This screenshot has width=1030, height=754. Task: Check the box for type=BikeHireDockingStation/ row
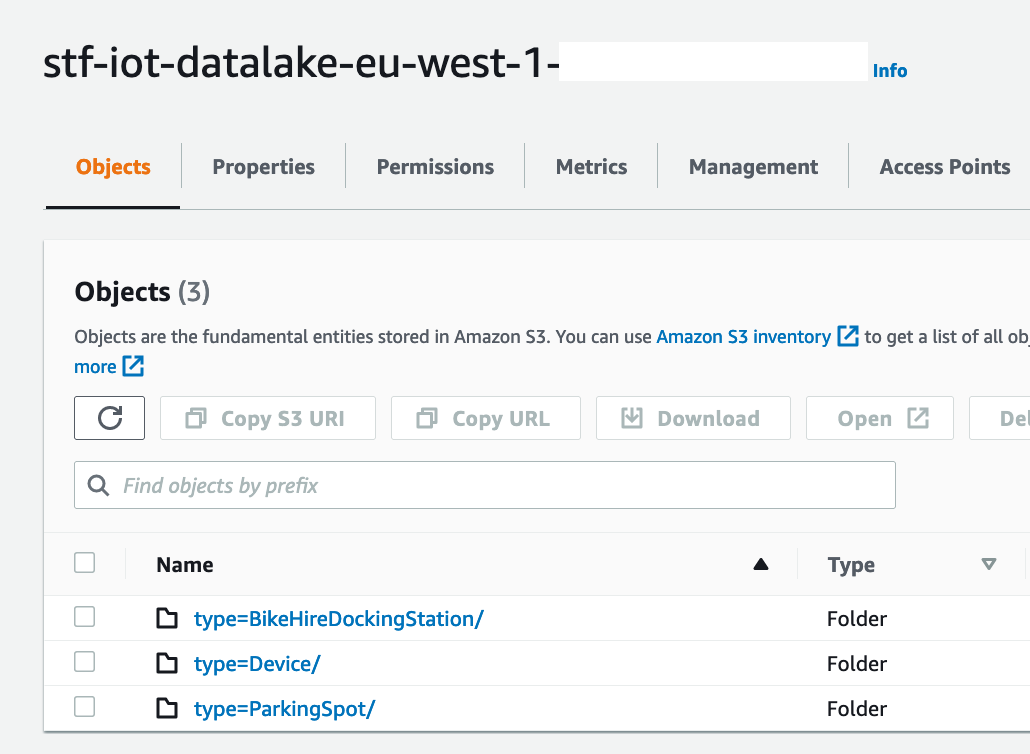(x=85, y=617)
